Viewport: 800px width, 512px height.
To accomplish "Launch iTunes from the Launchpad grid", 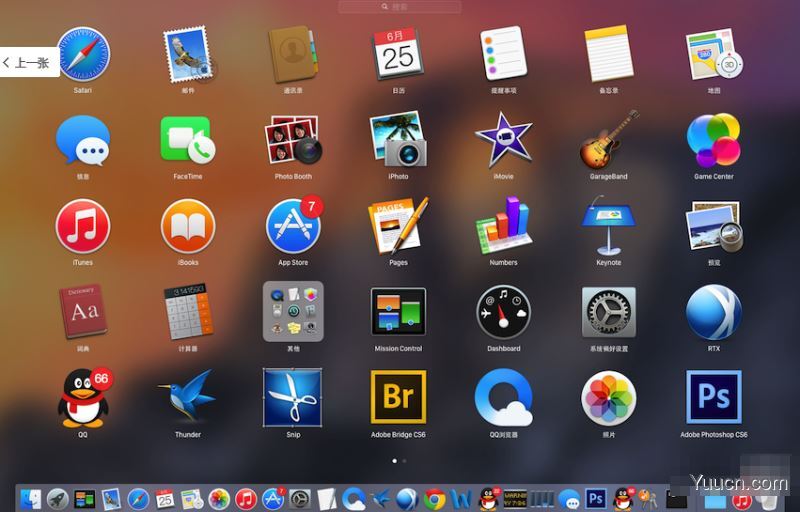I will coord(83,226).
